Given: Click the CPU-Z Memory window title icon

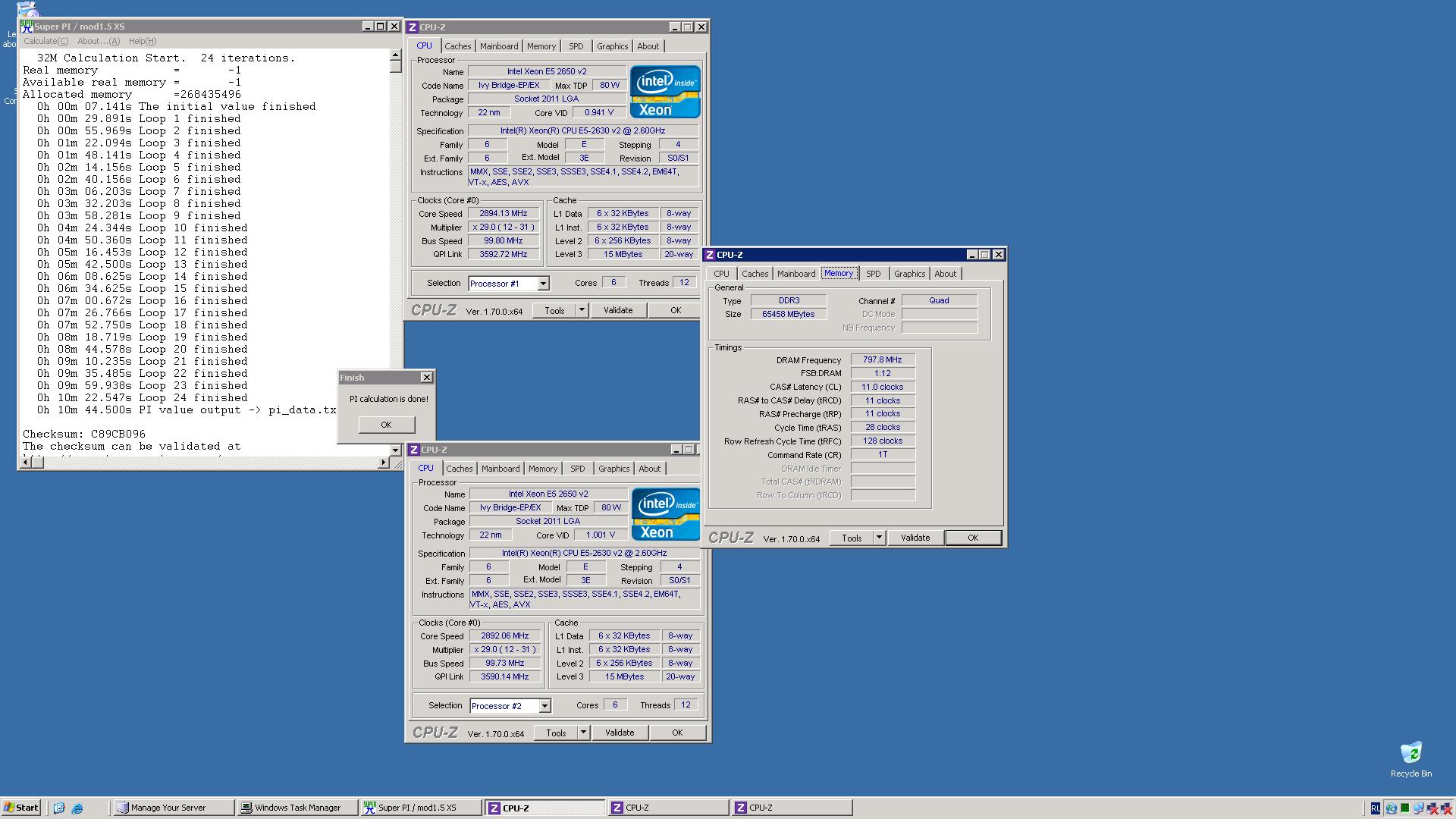Looking at the screenshot, I should point(710,255).
